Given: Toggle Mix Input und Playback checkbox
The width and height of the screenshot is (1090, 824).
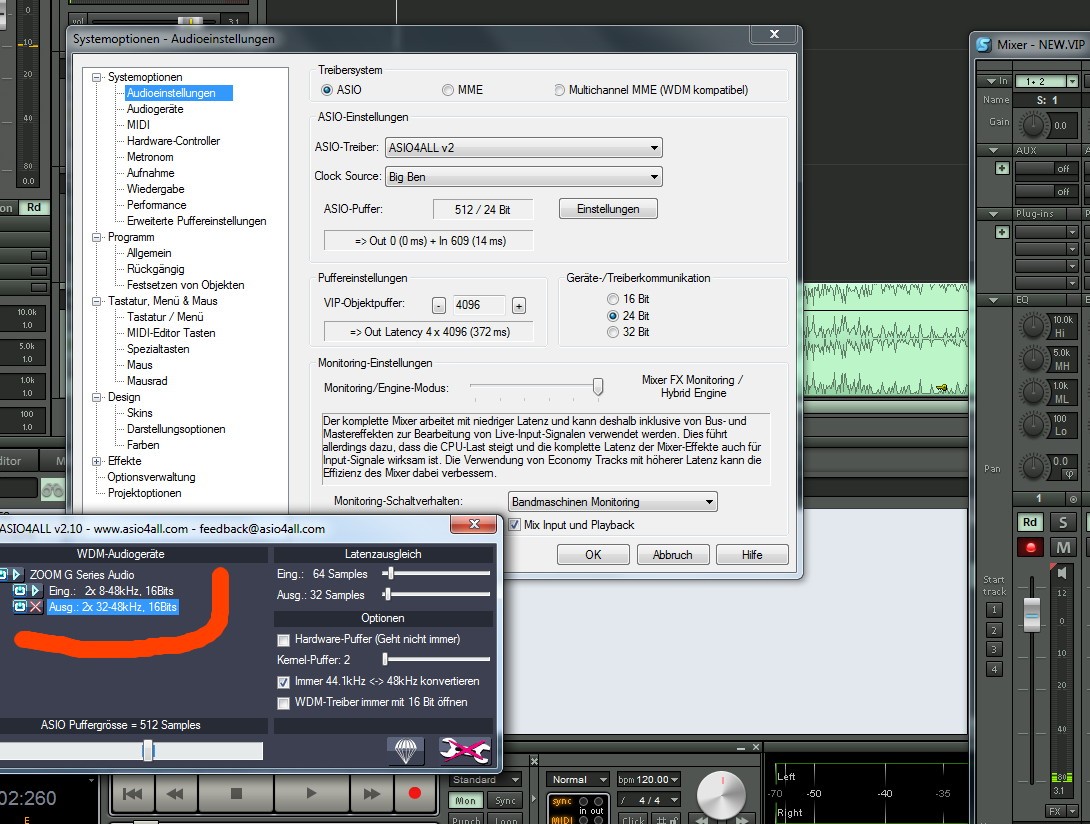Looking at the screenshot, I should 514,525.
